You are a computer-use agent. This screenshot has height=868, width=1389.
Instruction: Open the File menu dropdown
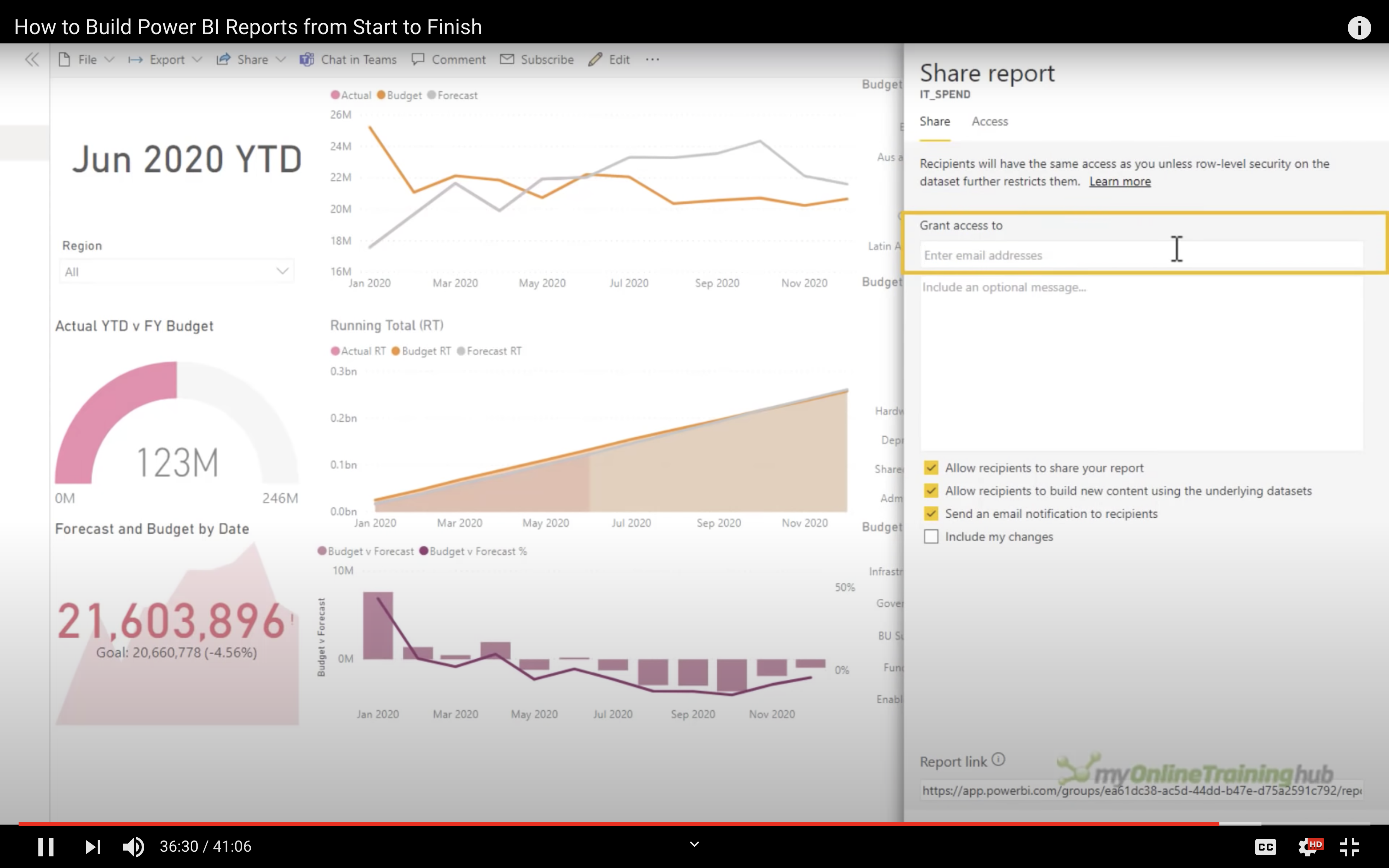[87, 59]
